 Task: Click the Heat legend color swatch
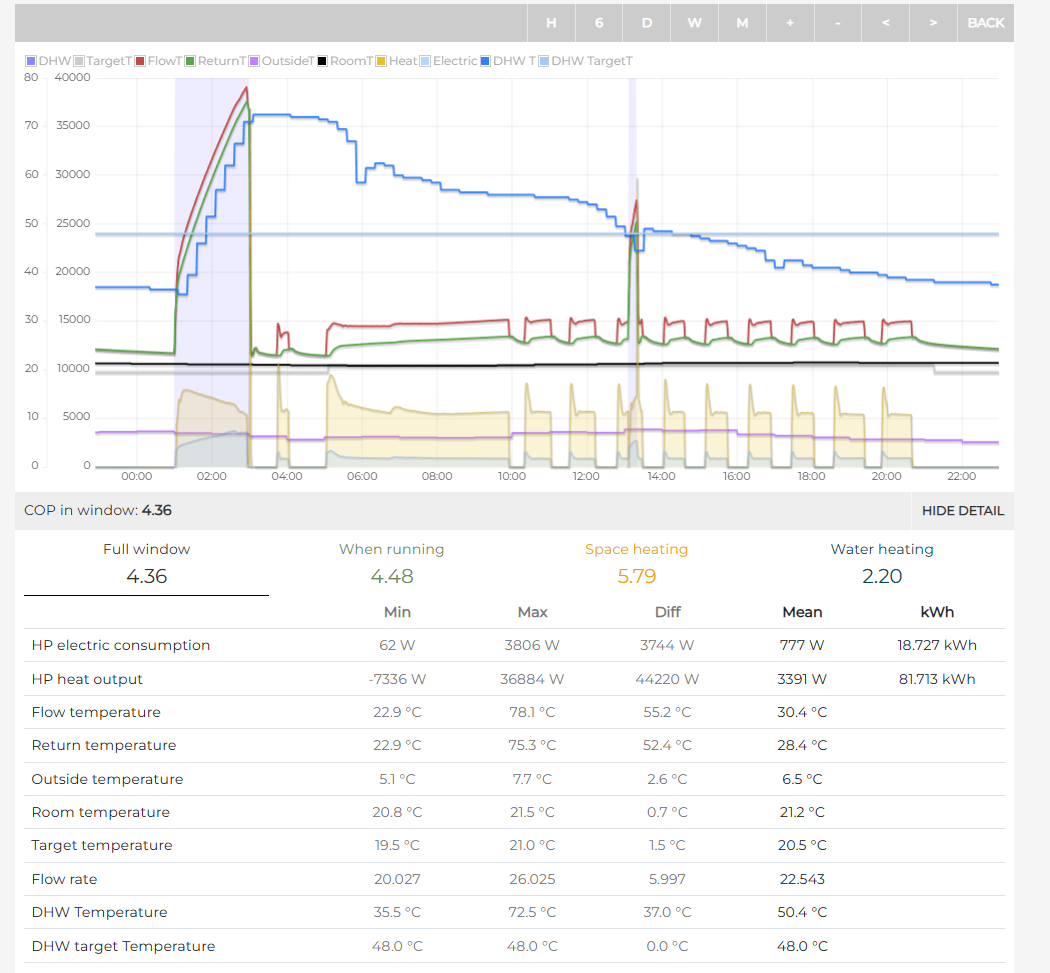(x=381, y=61)
